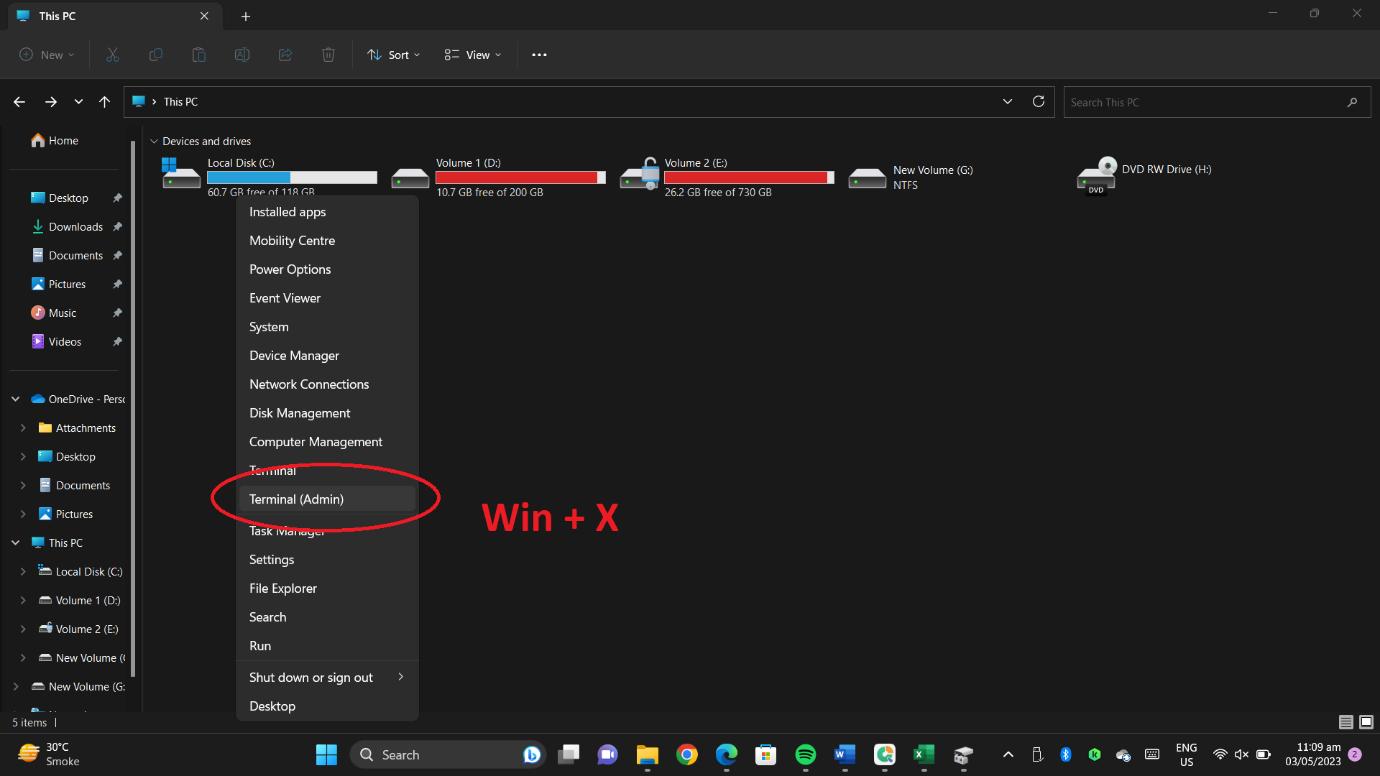Cut the selected item using toolbar scissors icon
1380x776 pixels.
112,55
